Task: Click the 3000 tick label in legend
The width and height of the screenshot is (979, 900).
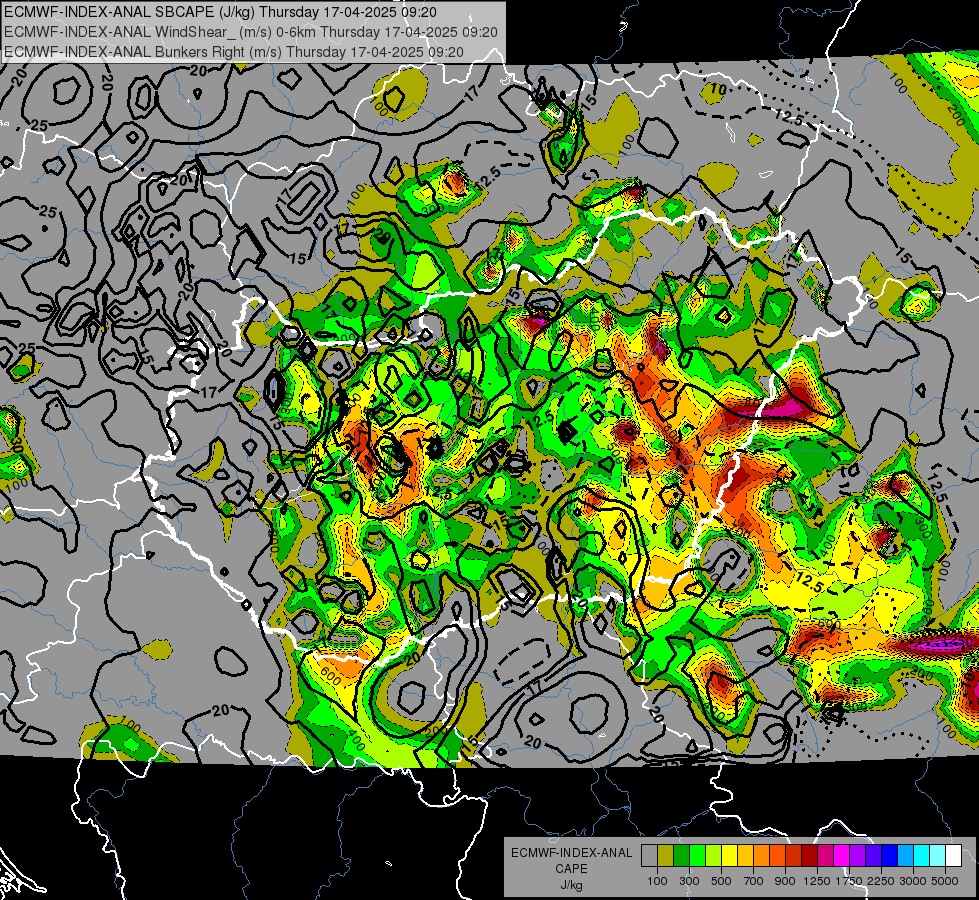Action: [912, 881]
